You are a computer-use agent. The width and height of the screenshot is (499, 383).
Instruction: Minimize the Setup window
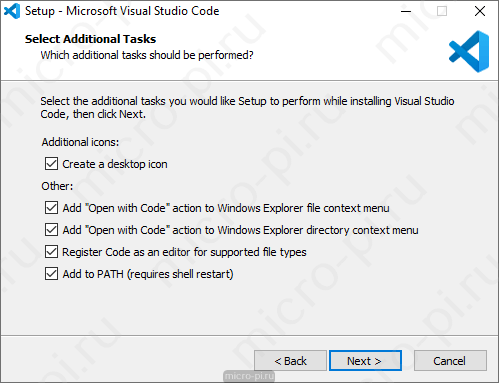[406, 11]
